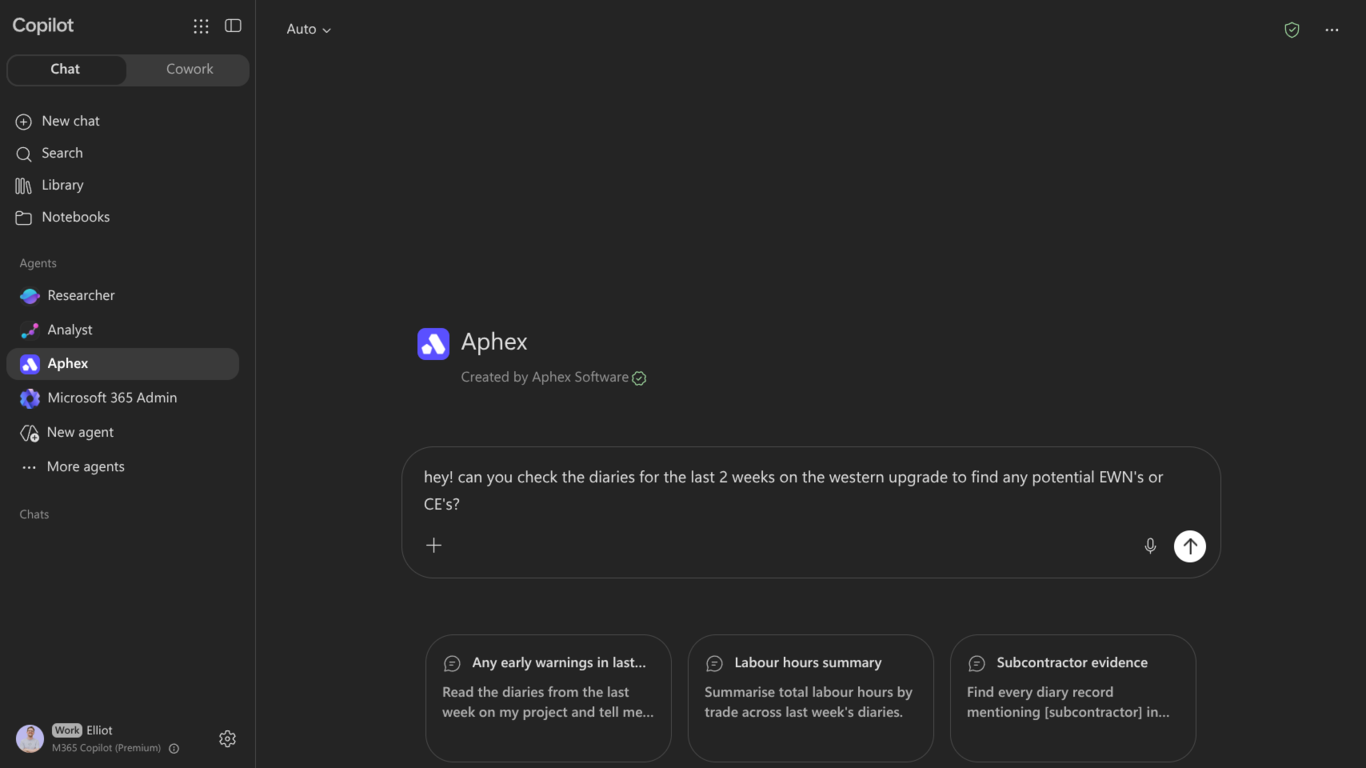Activate the microphone dictation icon
1366x768 pixels.
tap(1150, 546)
